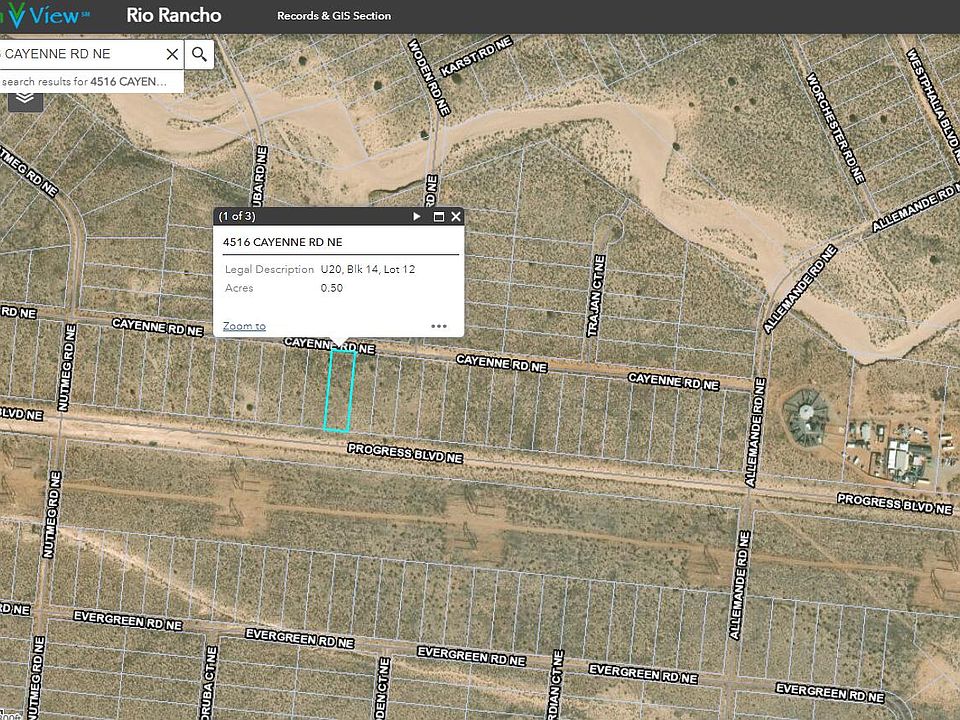Select the cyan highlighted parcel
960x720 pixels.
pos(339,391)
